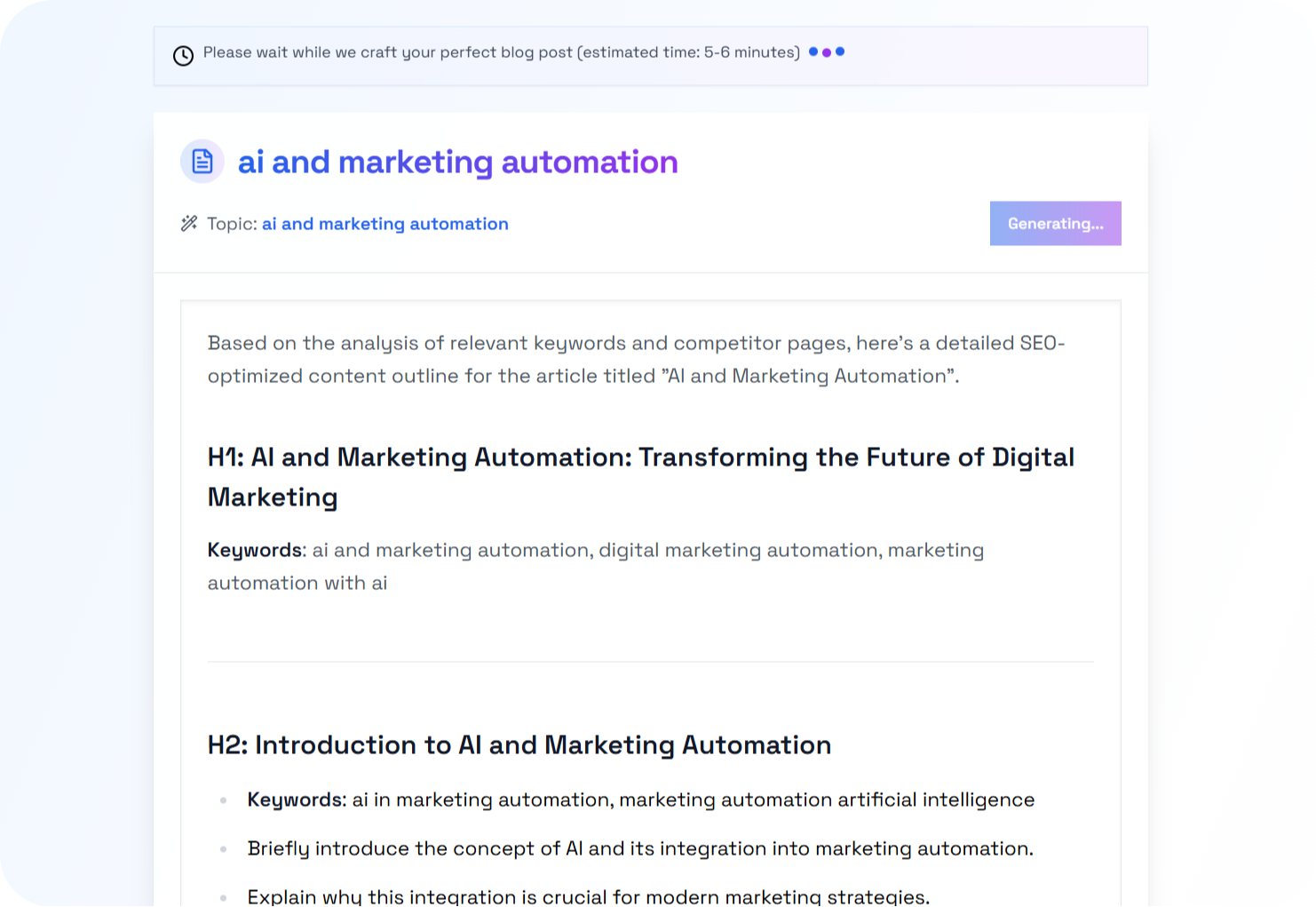Select the animated dots loading indicator

827,52
